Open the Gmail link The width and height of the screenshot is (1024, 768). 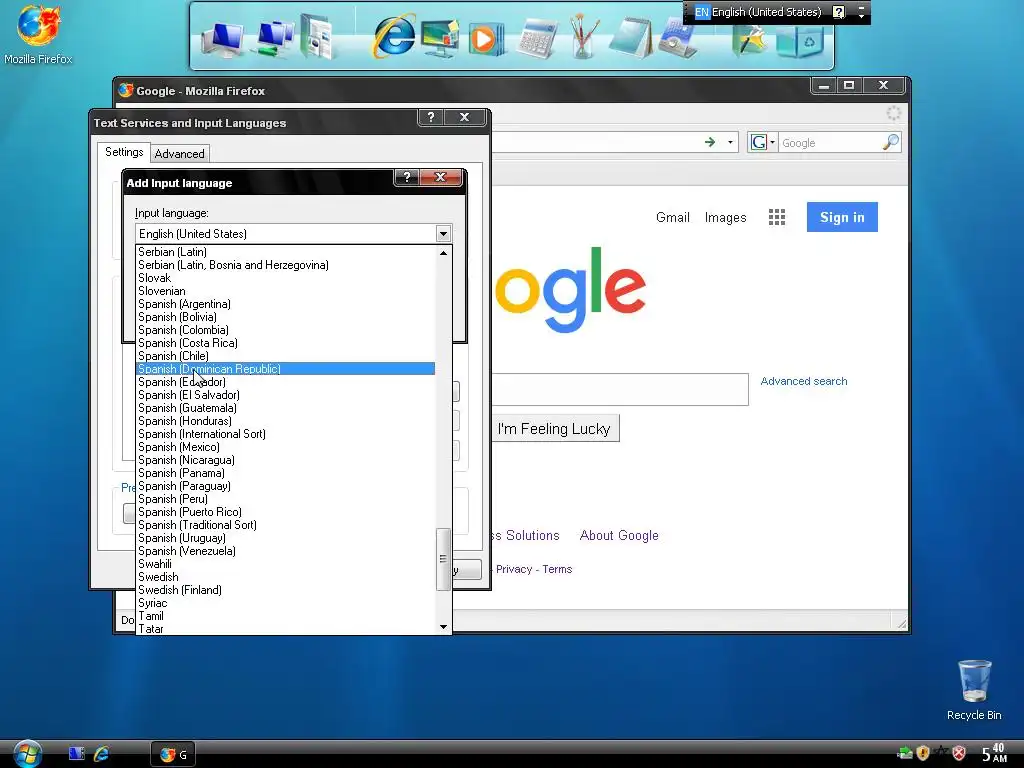pos(673,217)
